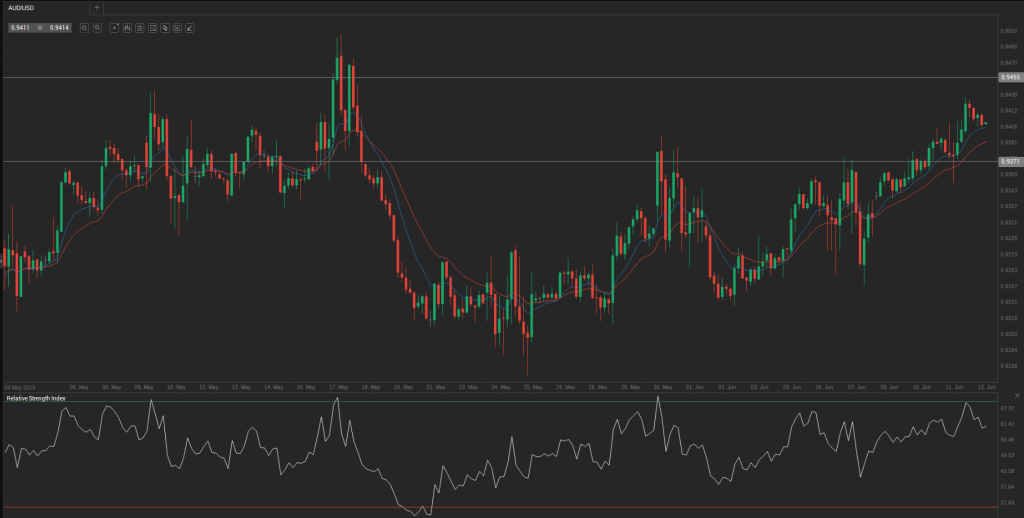The width and height of the screenshot is (1024, 518).
Task: Click the 17. May date axis label
Action: coord(338,387)
